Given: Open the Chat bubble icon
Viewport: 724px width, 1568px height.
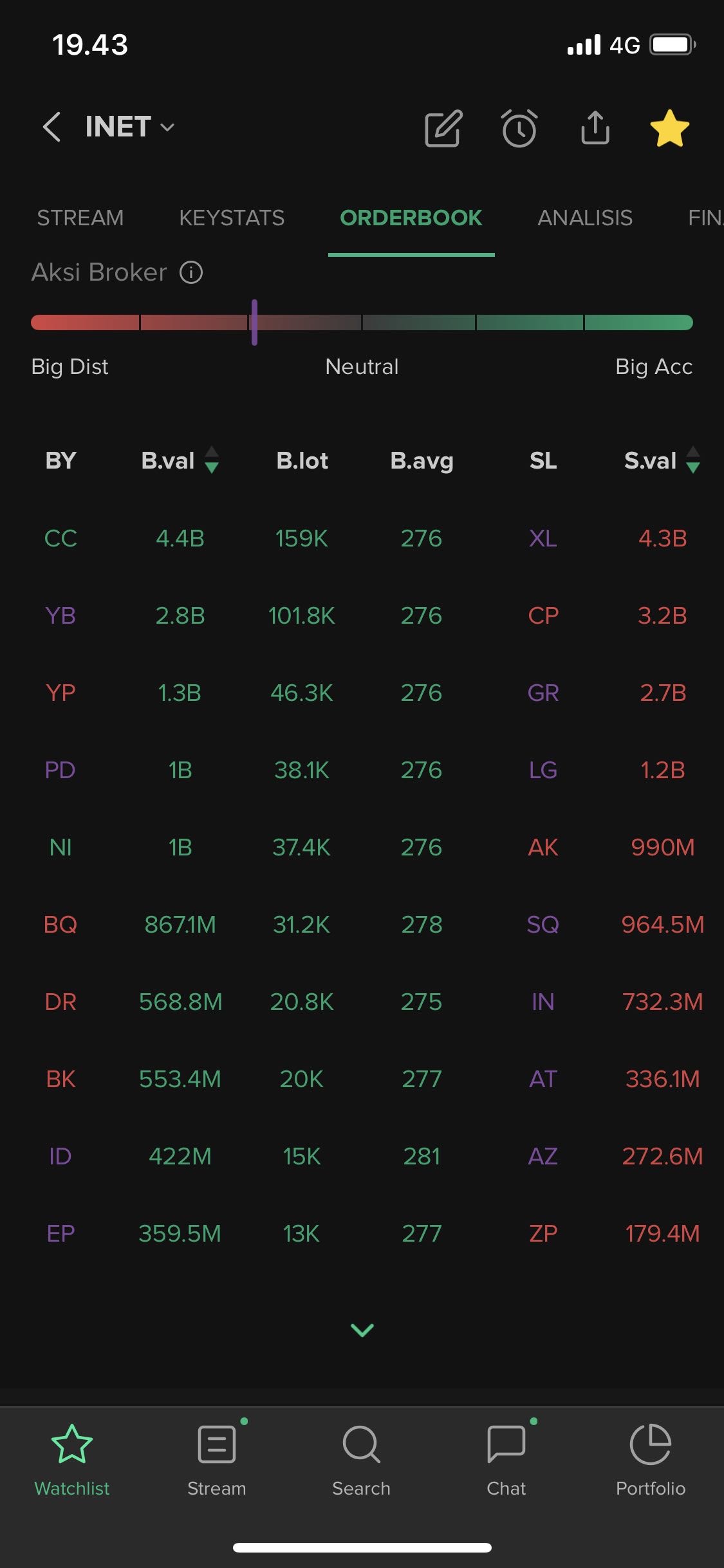Looking at the screenshot, I should [x=506, y=1445].
